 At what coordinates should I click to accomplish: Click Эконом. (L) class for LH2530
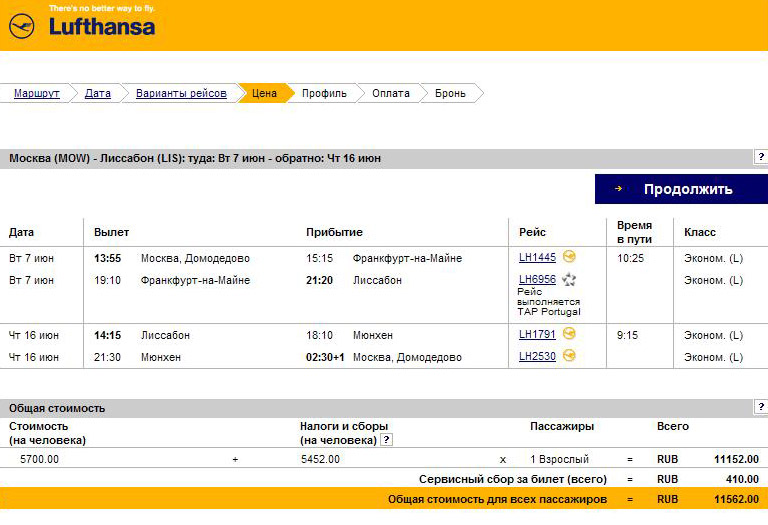click(x=714, y=358)
